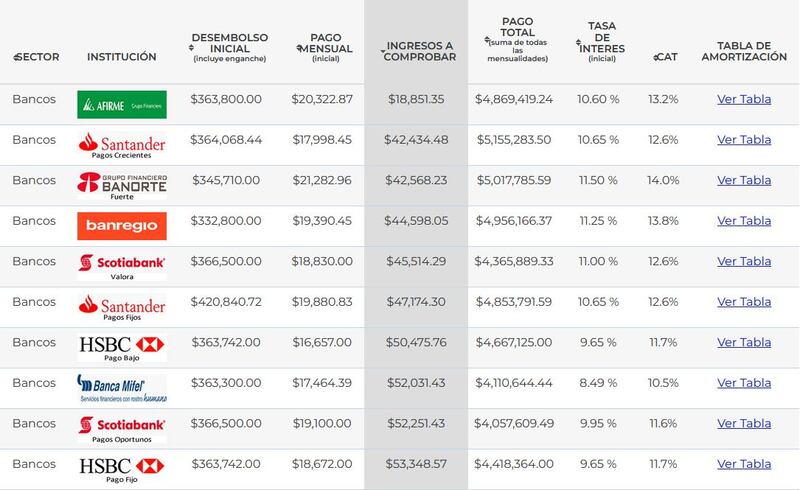Click the Santander Pagos Fijos logo
Viewport: 800px width, 490px height.
pos(121,307)
